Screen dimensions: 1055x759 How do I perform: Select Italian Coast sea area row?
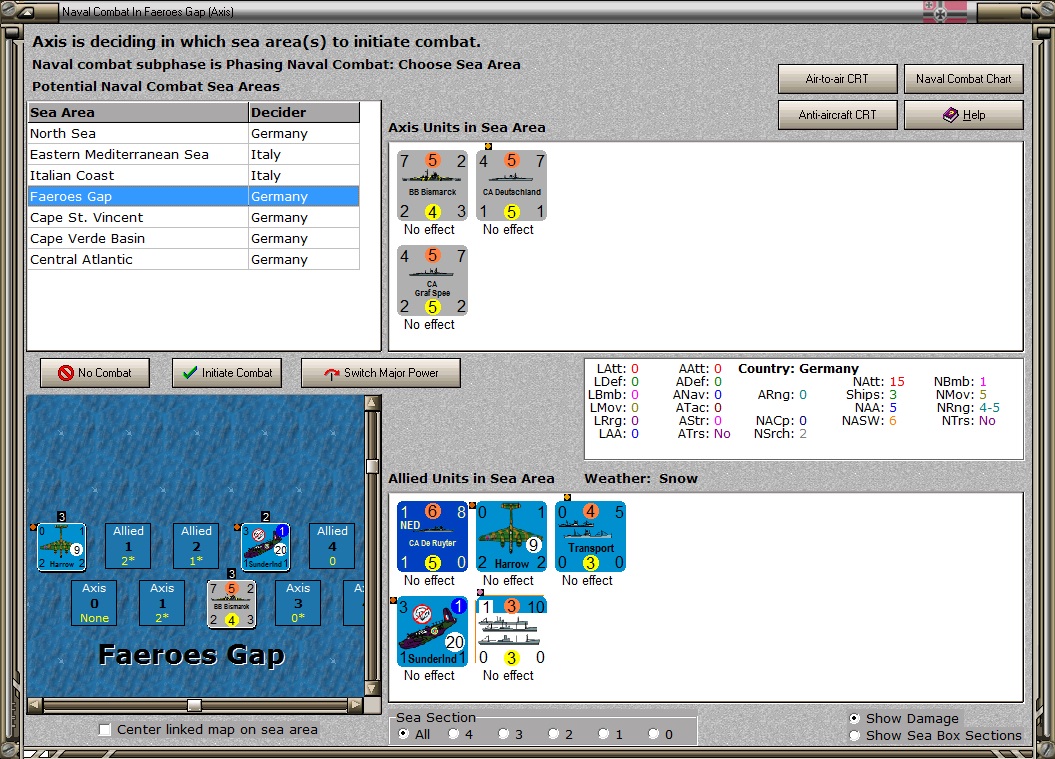tap(194, 175)
